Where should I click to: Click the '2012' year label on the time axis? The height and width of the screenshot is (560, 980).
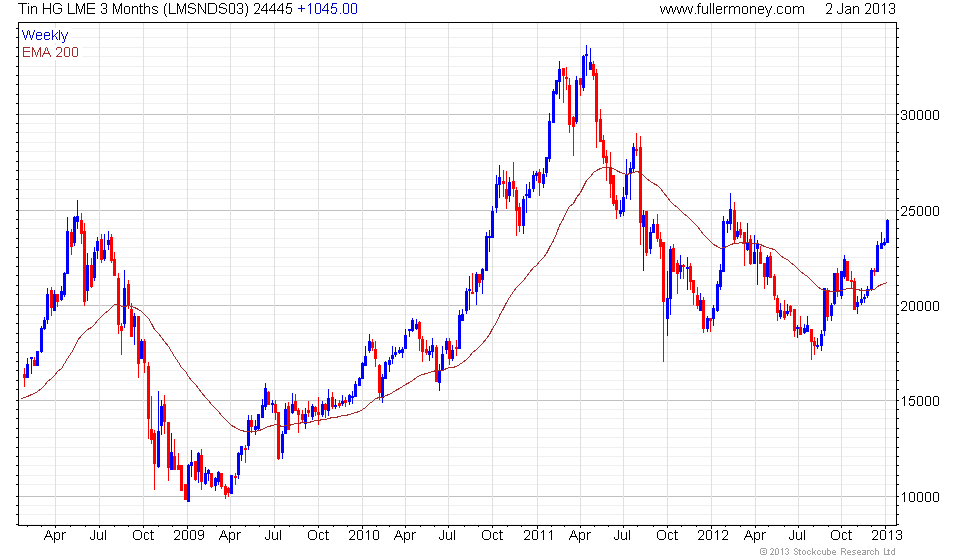713,536
